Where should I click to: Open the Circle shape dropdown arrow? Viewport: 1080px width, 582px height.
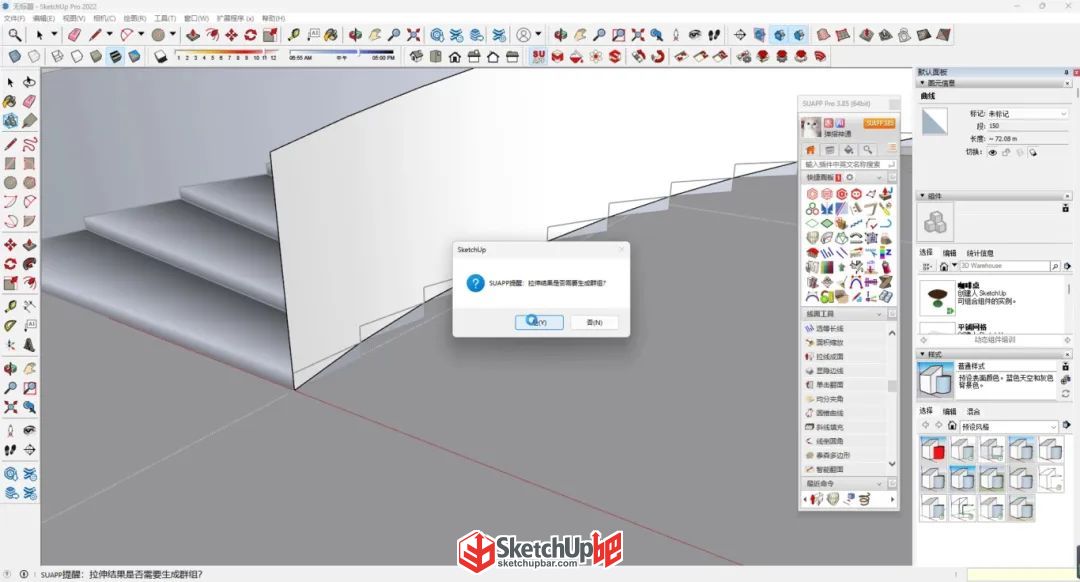pyautogui.click(x=173, y=34)
